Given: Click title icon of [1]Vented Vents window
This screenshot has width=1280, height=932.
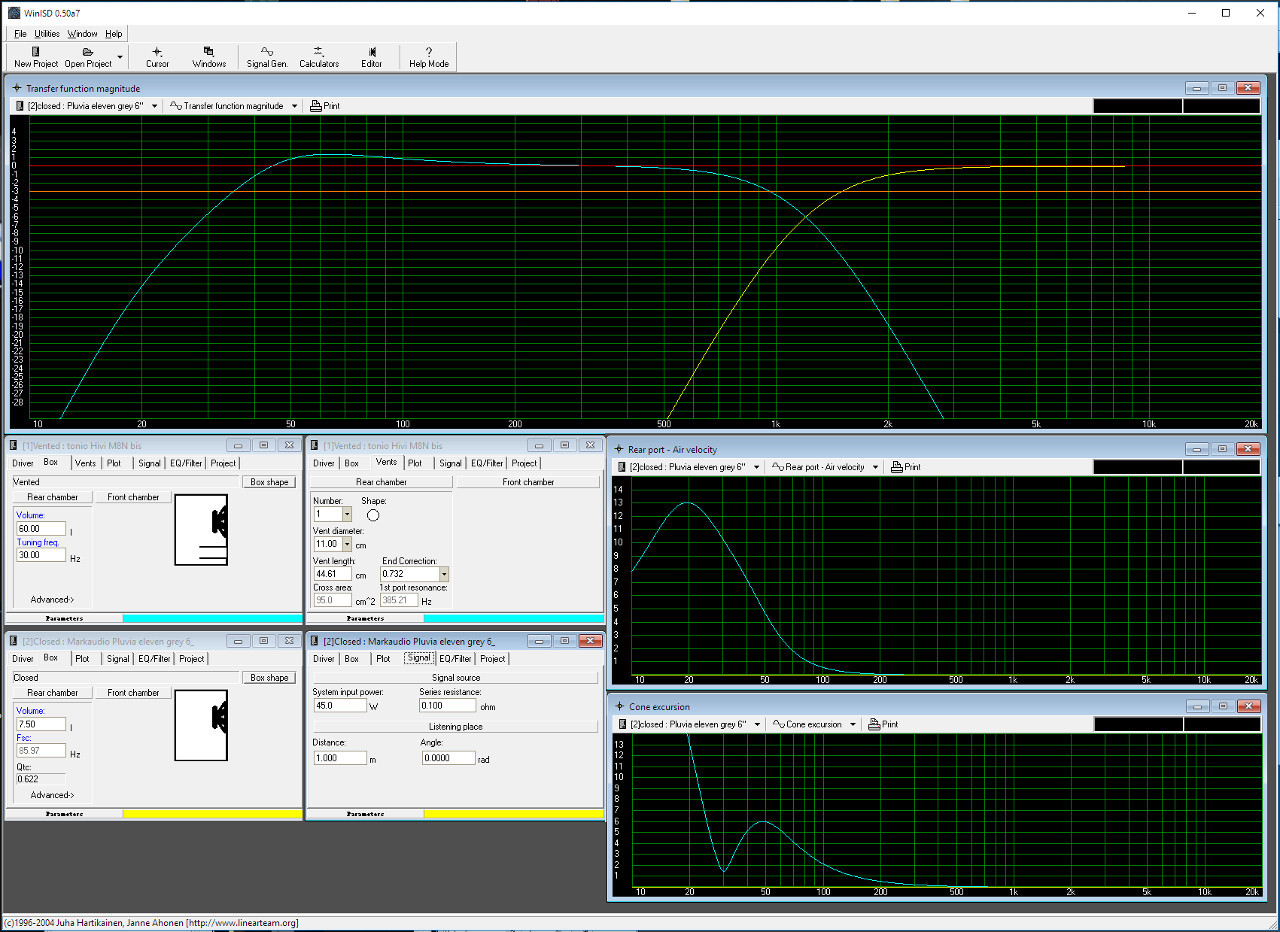Looking at the screenshot, I should click(316, 445).
